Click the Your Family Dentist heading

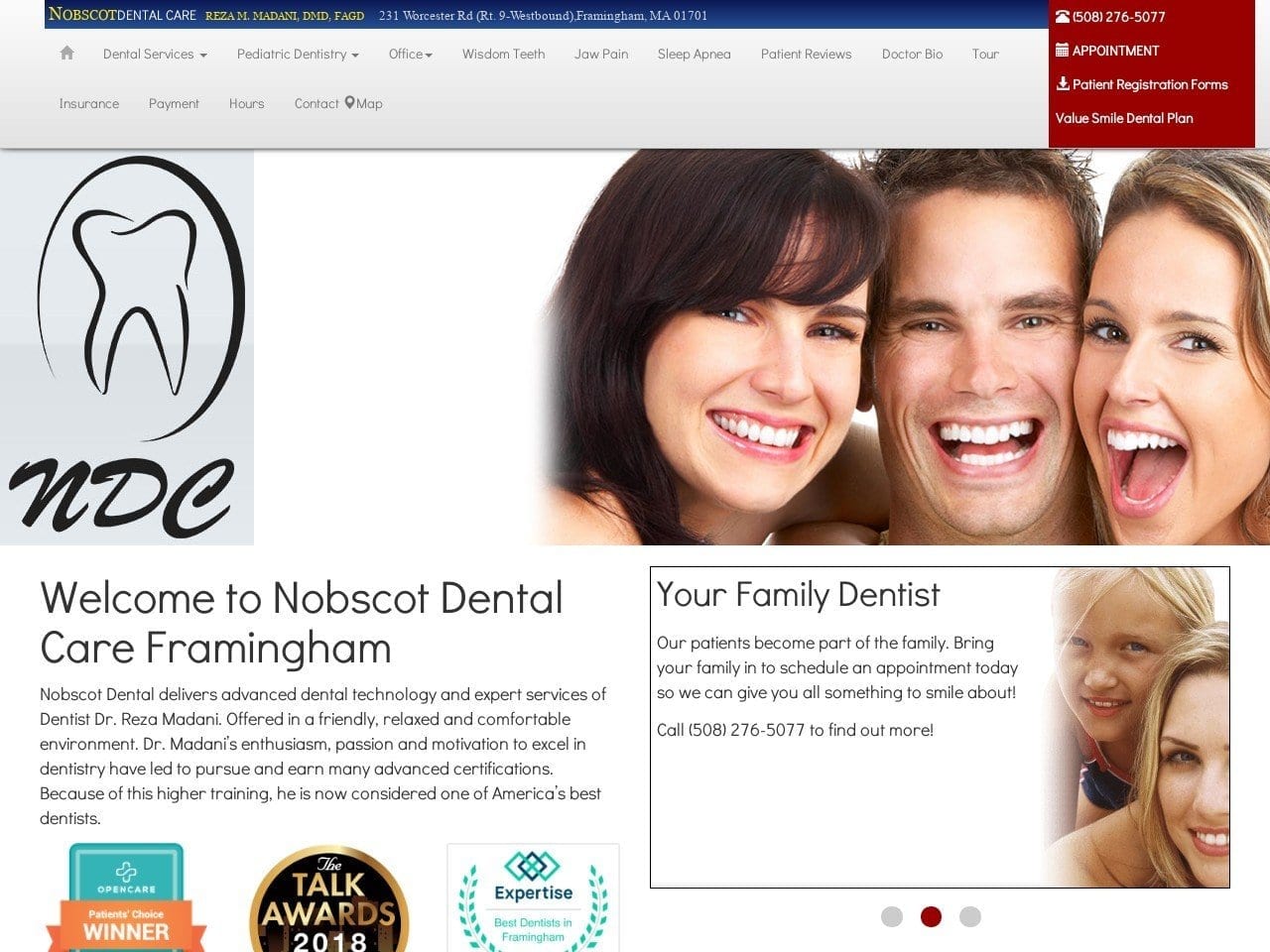pyautogui.click(x=798, y=594)
